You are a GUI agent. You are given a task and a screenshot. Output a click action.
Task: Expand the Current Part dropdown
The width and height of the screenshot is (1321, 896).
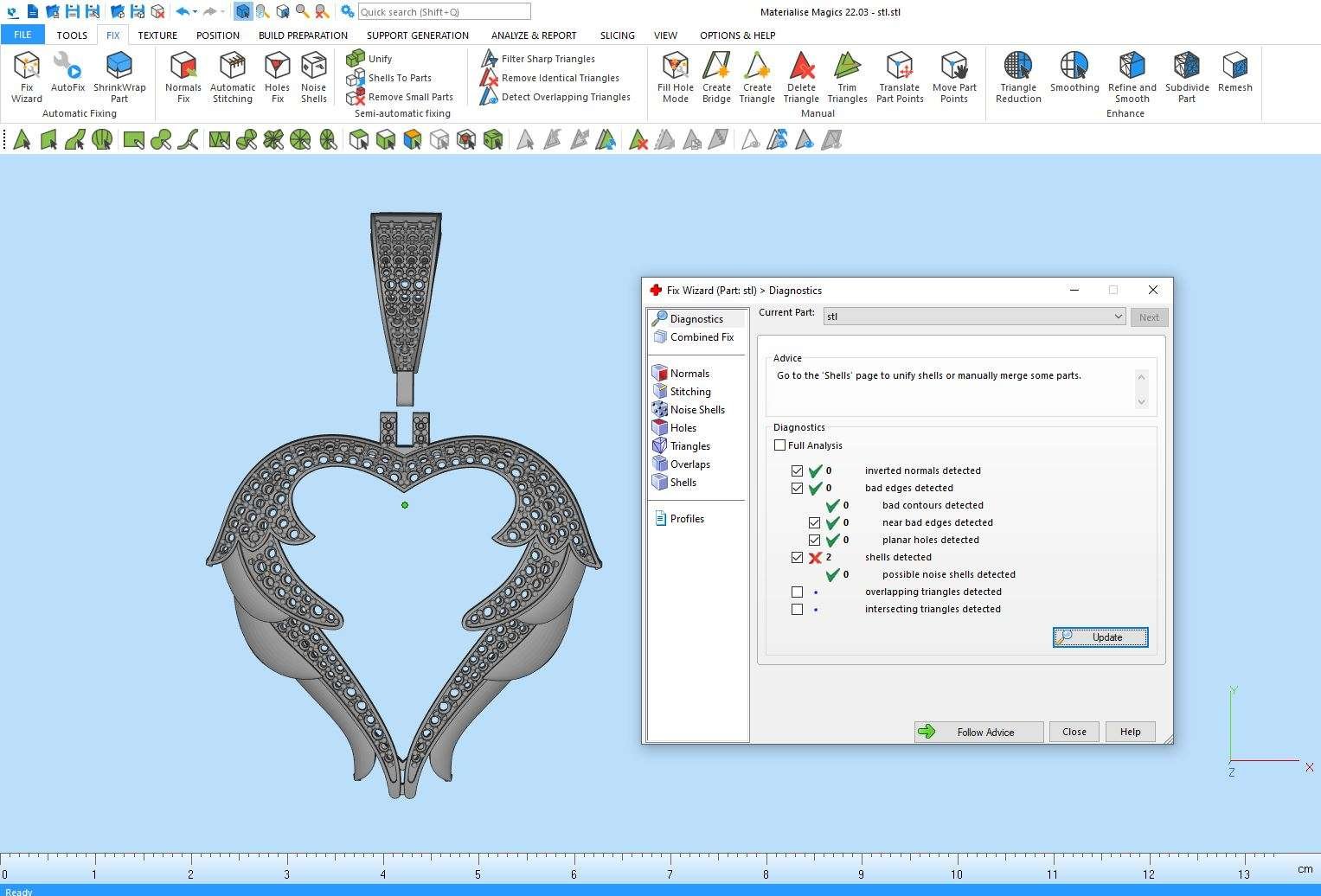1118,317
